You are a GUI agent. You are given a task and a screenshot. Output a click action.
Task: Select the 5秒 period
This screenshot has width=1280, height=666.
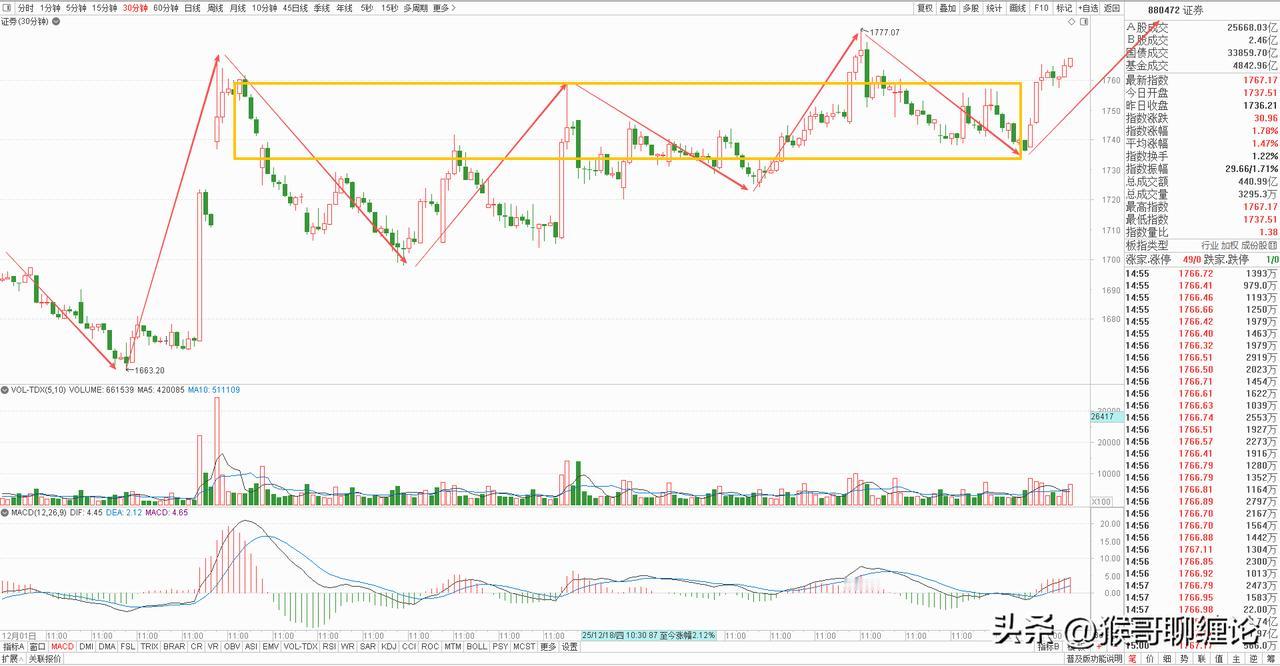pyautogui.click(x=366, y=7)
